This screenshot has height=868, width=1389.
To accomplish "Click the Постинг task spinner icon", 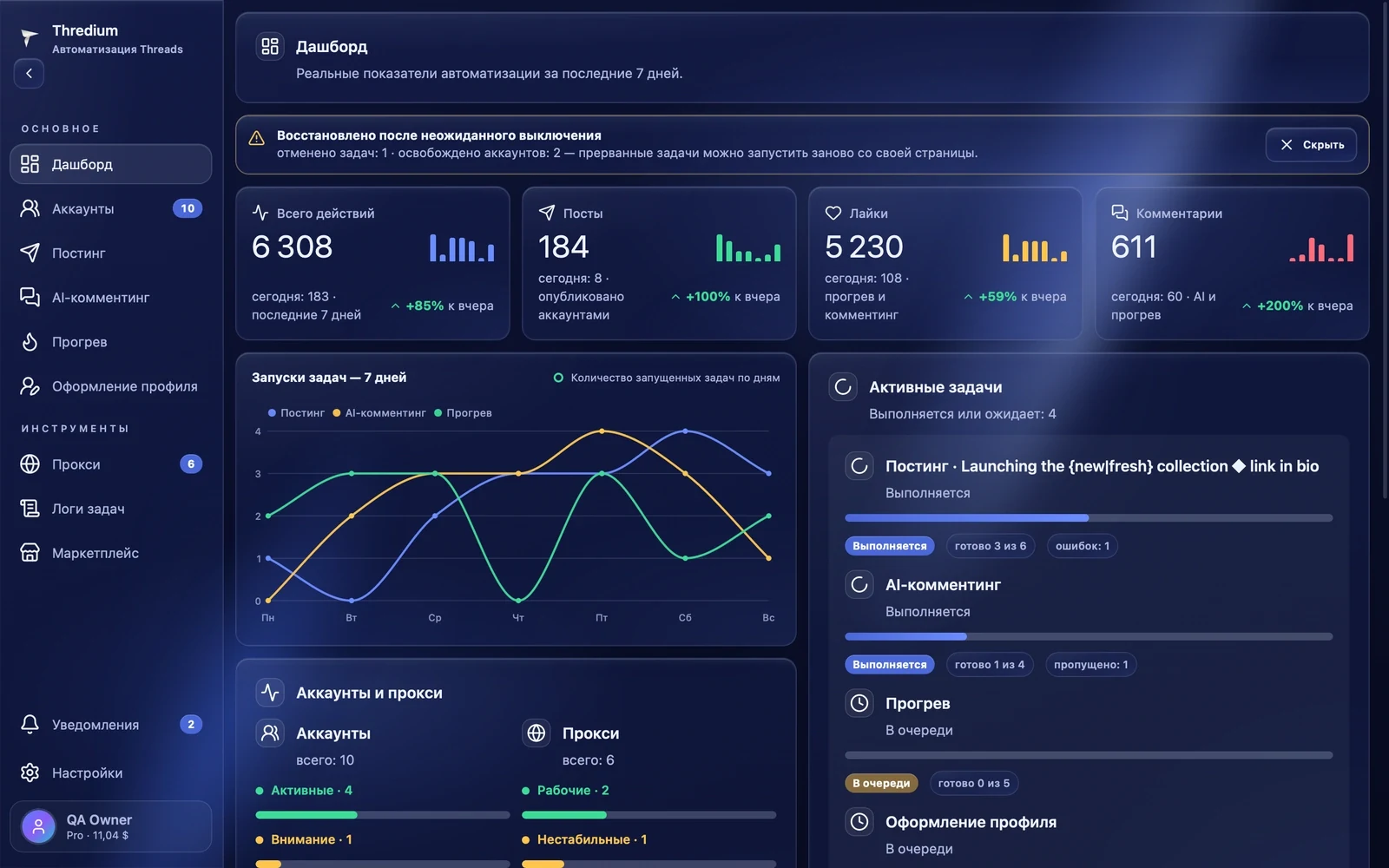I will pos(859,466).
